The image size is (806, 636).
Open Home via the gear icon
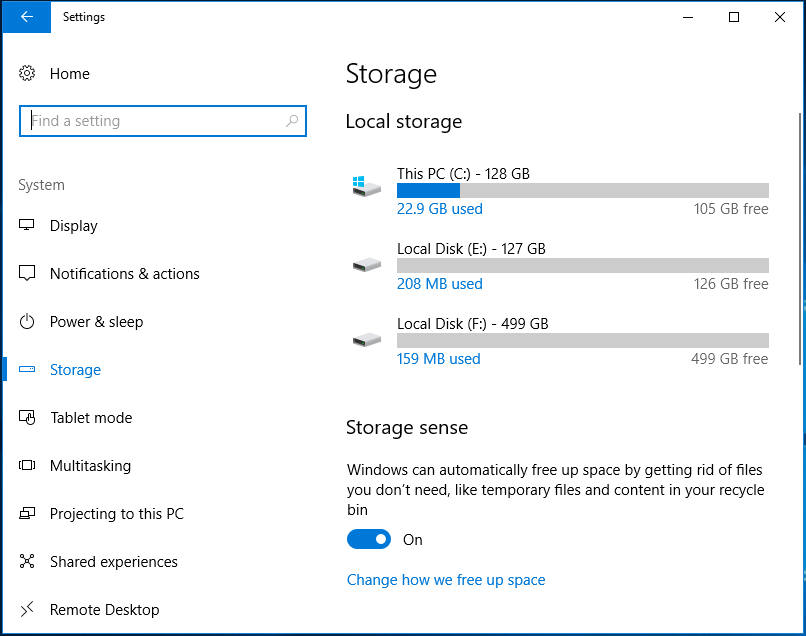point(28,74)
